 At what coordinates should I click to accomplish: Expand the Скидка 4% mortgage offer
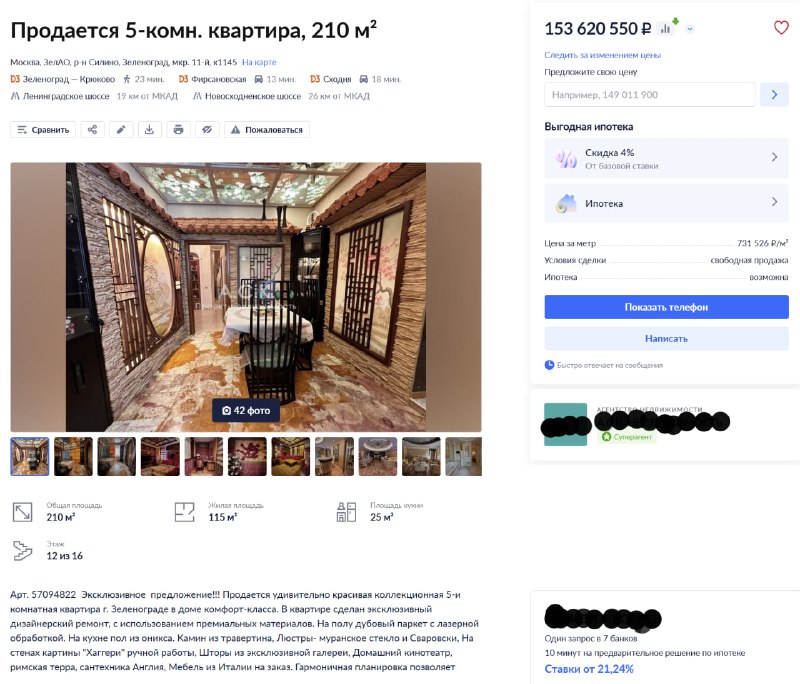click(666, 159)
